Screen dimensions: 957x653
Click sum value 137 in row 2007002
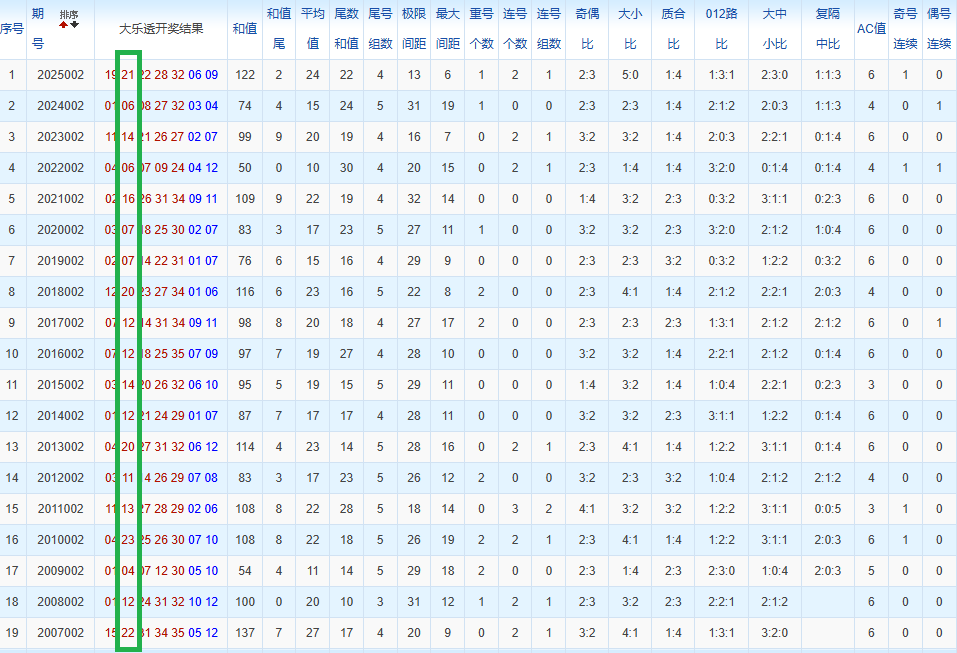tap(245, 633)
